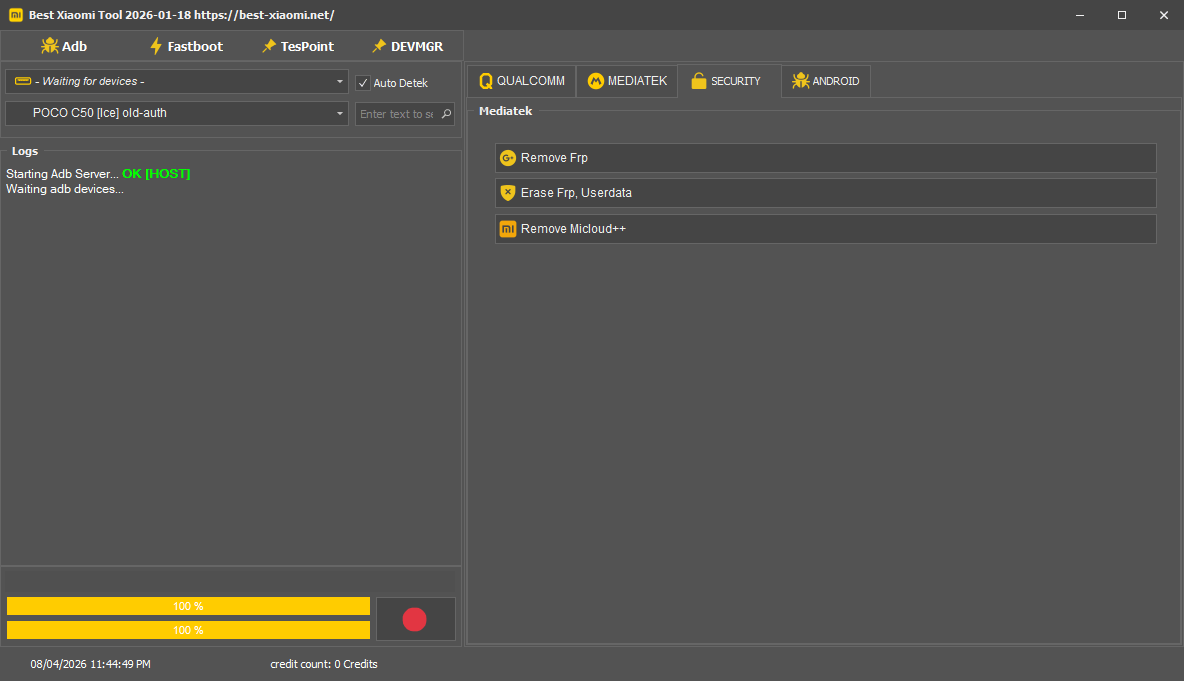
Task: Click the search magnifier icon
Action: (x=445, y=113)
